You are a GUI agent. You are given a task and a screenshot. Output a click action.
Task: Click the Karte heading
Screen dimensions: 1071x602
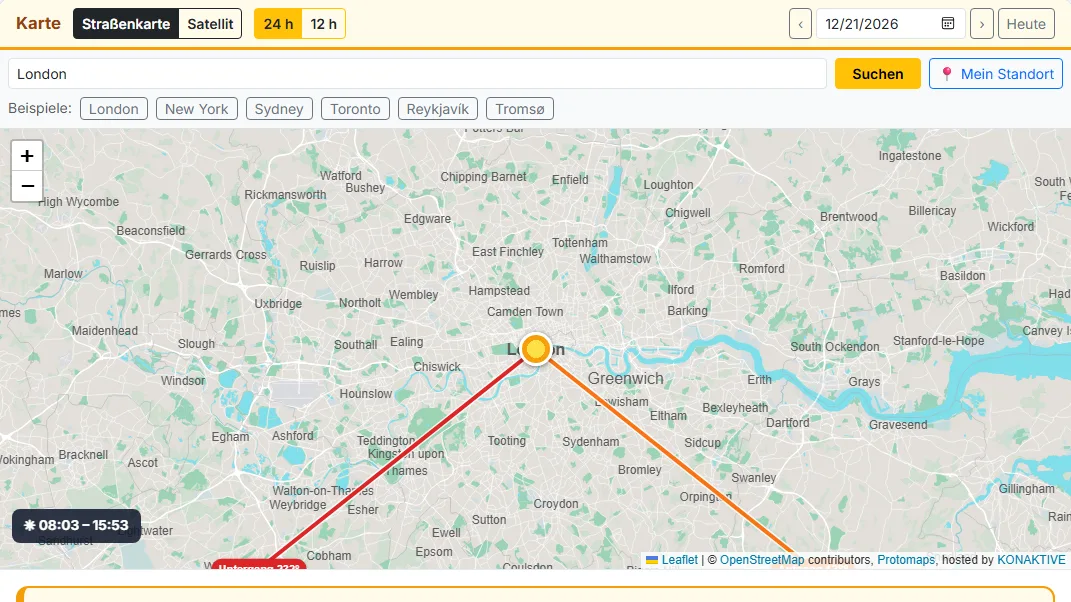38,23
